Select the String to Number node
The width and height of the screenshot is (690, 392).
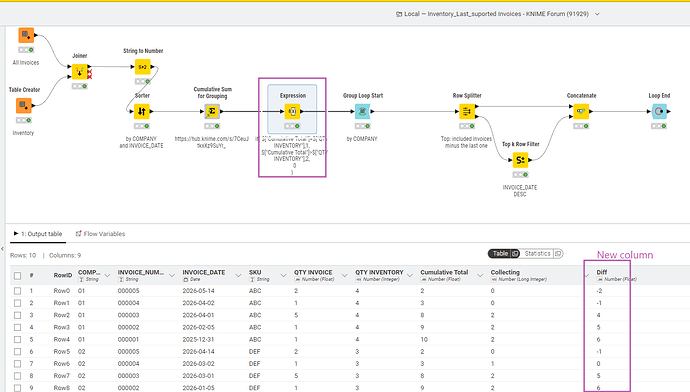(143, 67)
